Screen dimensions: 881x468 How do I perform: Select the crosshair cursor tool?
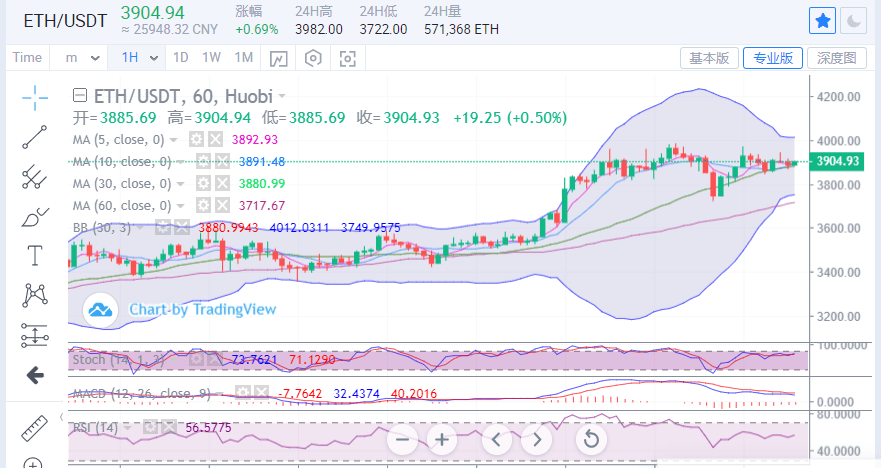coord(35,97)
